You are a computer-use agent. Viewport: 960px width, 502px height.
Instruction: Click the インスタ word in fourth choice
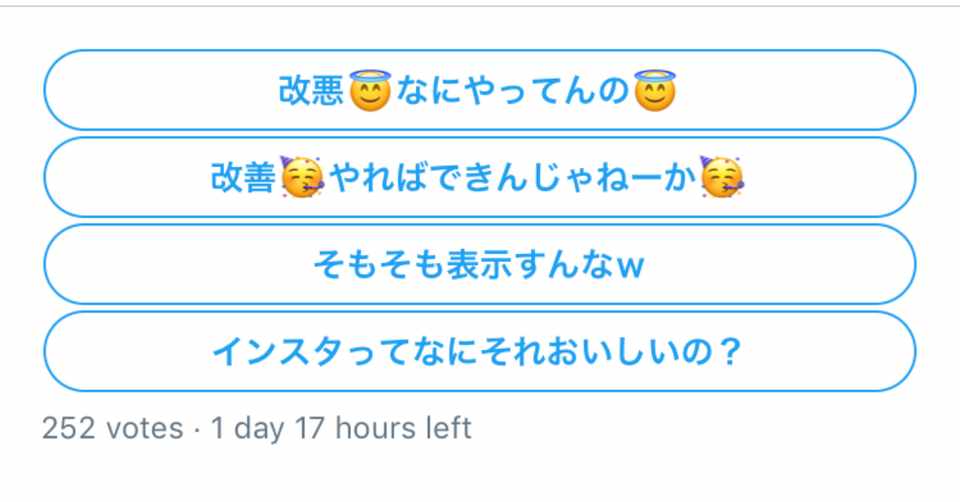[x=278, y=351]
